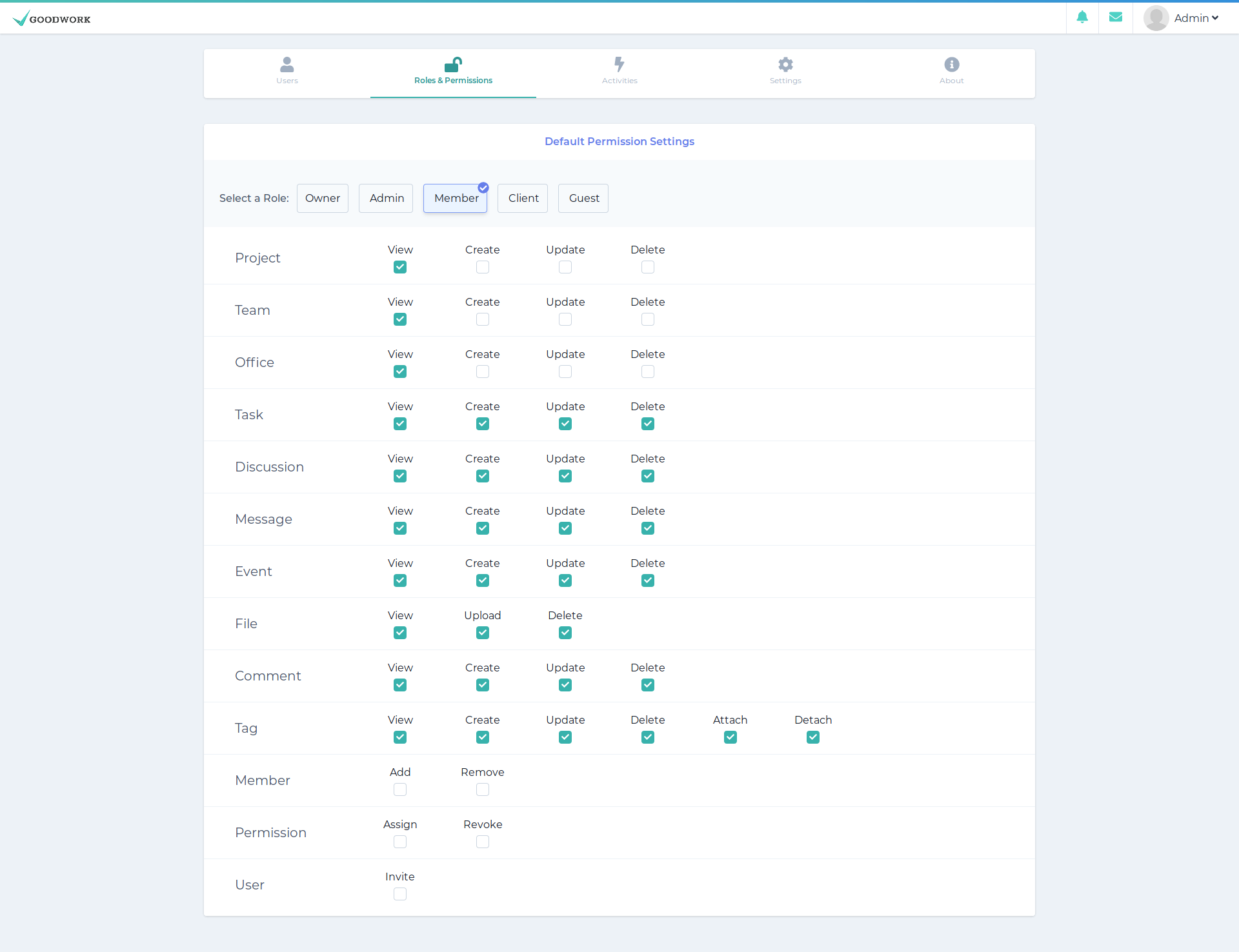
Task: Select the Owner role button
Action: [x=323, y=198]
